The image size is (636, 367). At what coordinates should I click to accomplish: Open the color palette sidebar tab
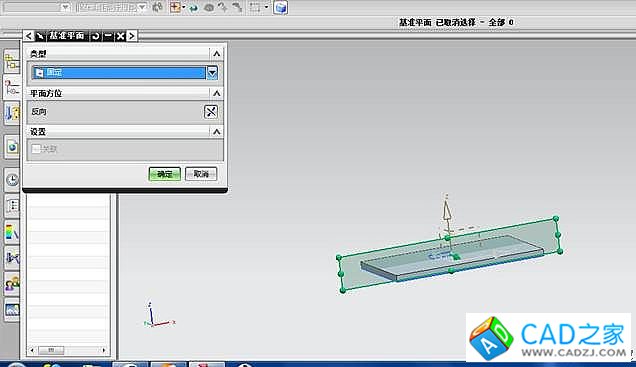point(12,232)
